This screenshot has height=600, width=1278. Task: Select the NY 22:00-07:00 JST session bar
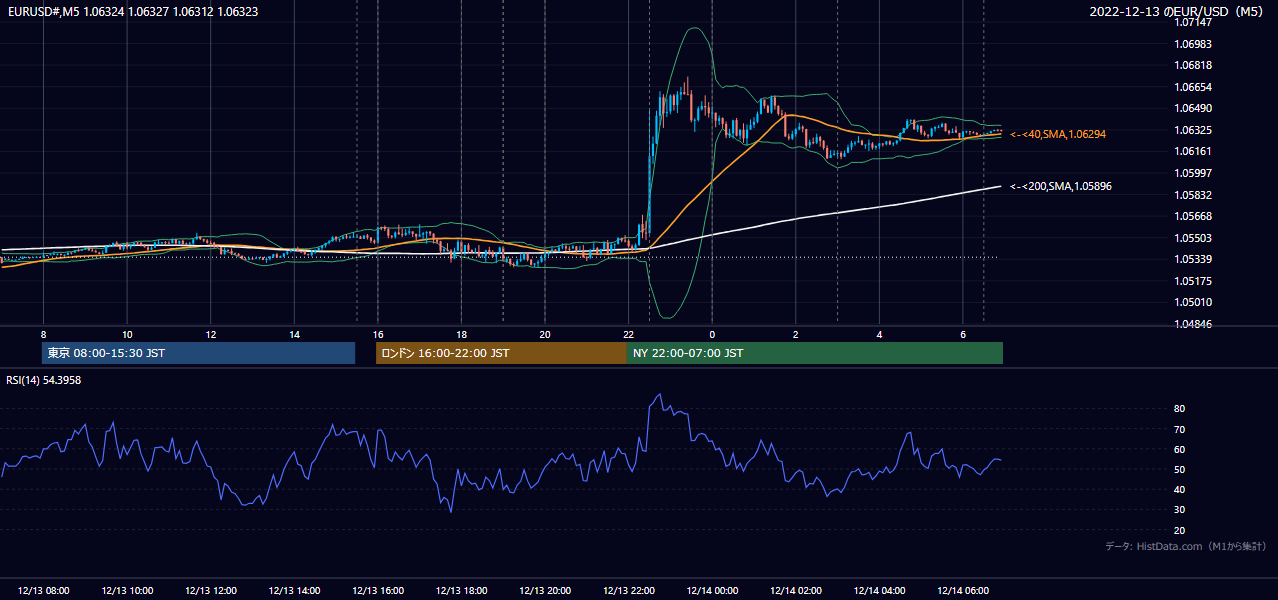[815, 353]
